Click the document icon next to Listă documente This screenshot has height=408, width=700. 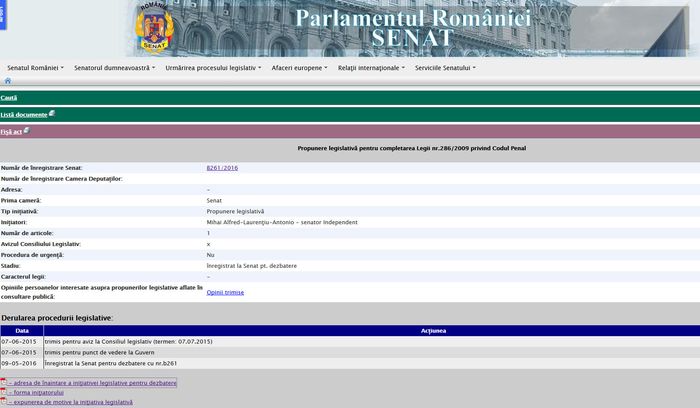coord(52,113)
